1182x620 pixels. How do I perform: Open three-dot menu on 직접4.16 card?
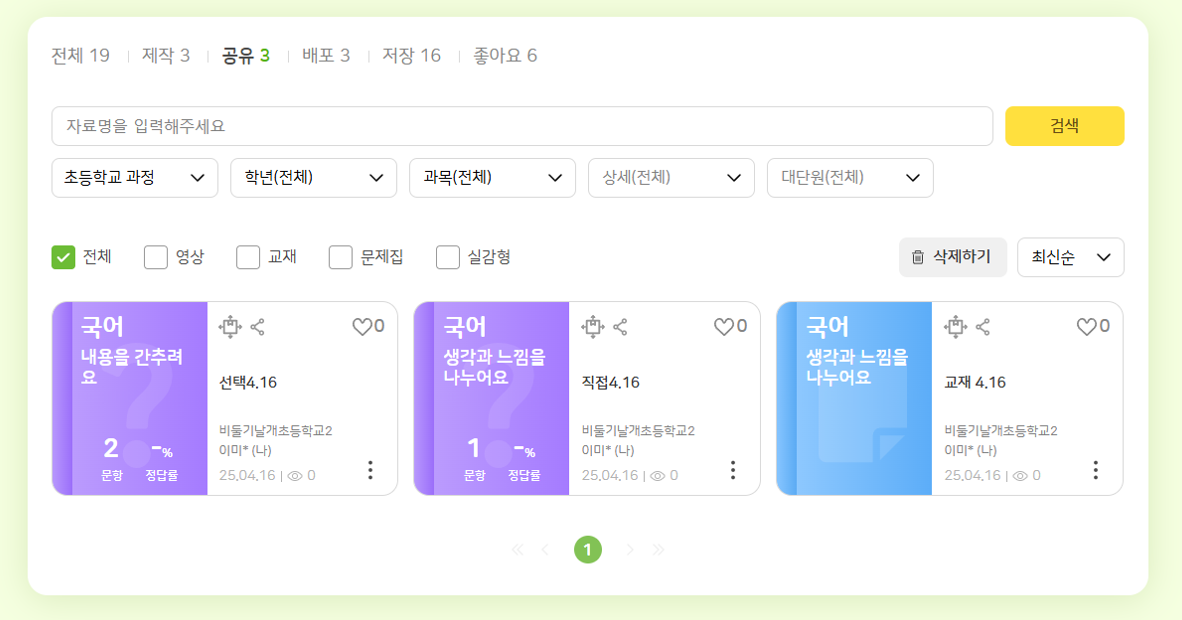coord(733,470)
